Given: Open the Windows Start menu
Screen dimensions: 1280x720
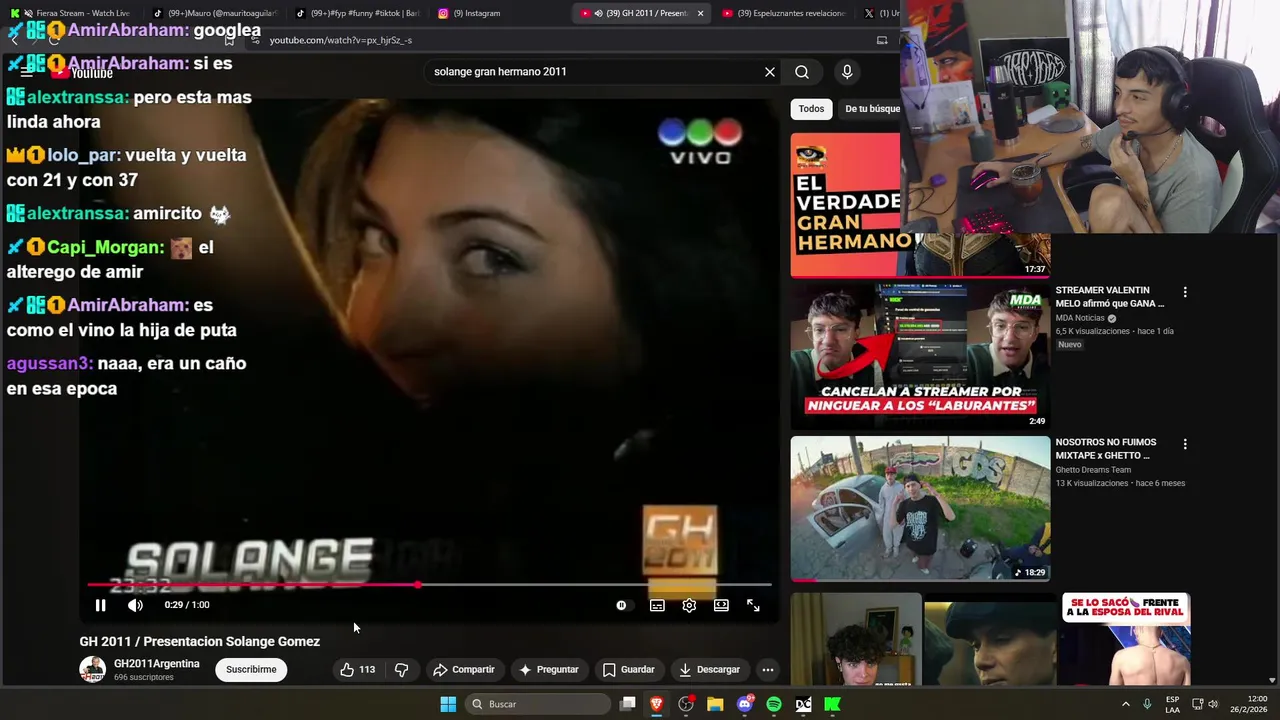Looking at the screenshot, I should 448,704.
